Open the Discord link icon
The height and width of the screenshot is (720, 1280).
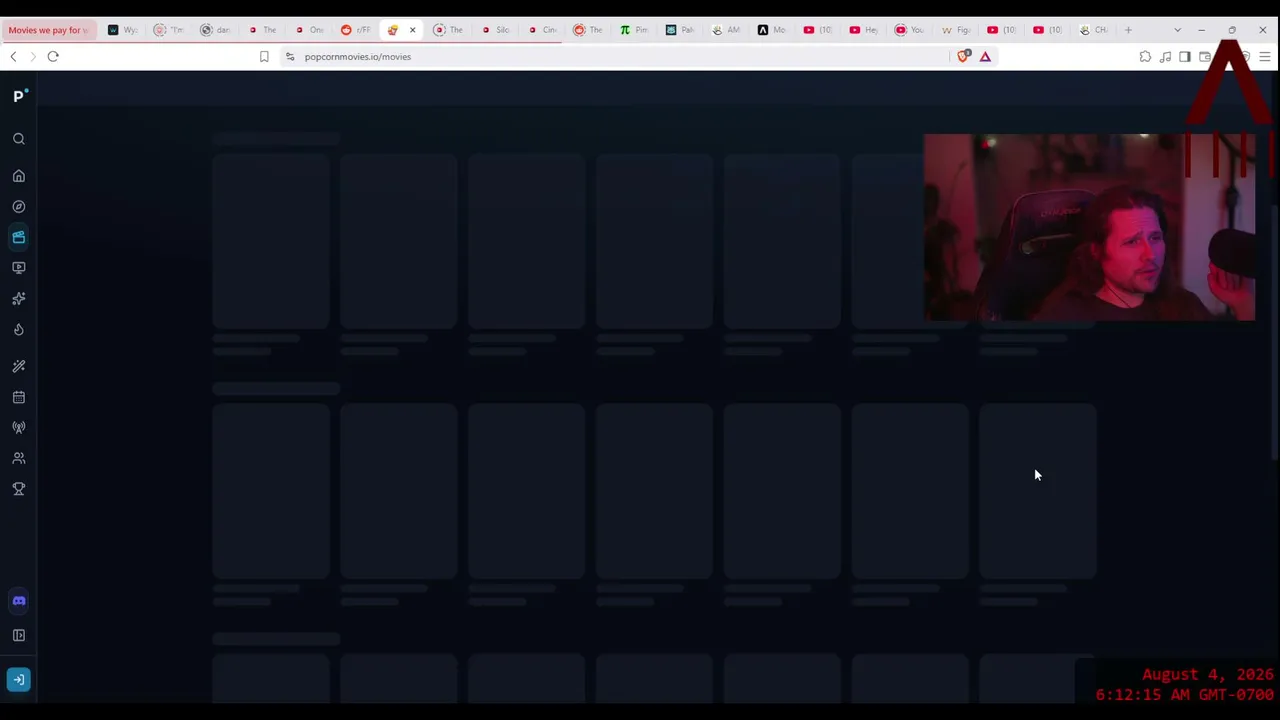pos(19,601)
